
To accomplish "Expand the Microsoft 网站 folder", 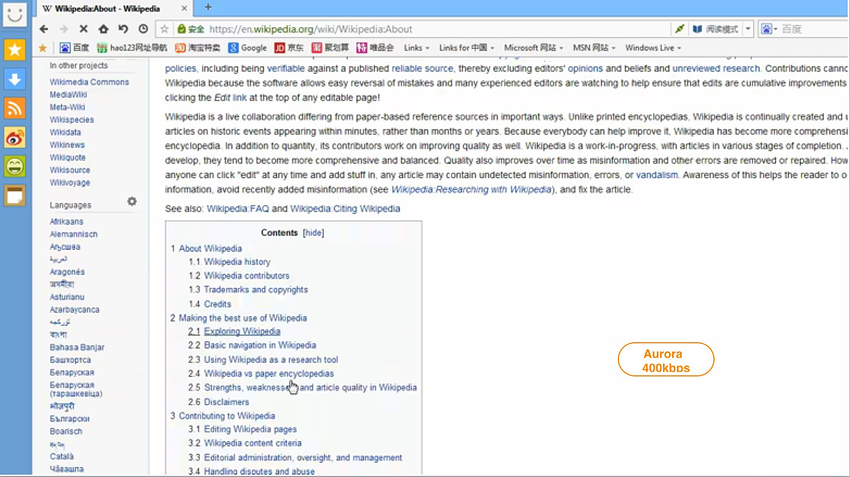I will (533, 48).
